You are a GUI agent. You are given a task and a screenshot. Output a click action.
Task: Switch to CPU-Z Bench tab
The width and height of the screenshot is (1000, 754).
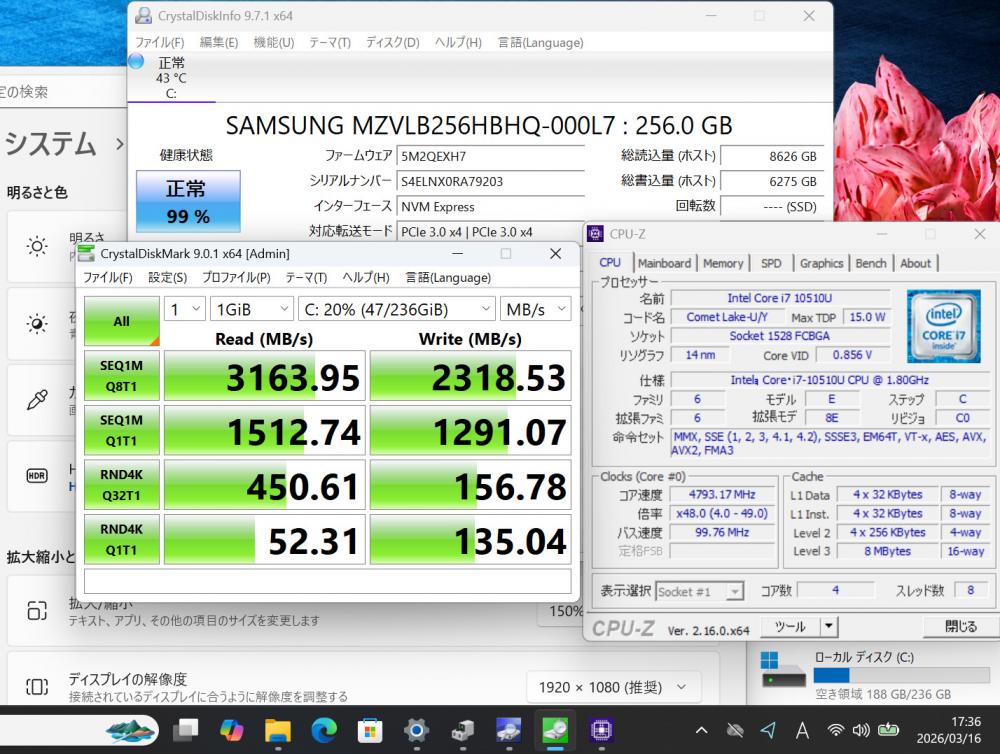(871, 263)
